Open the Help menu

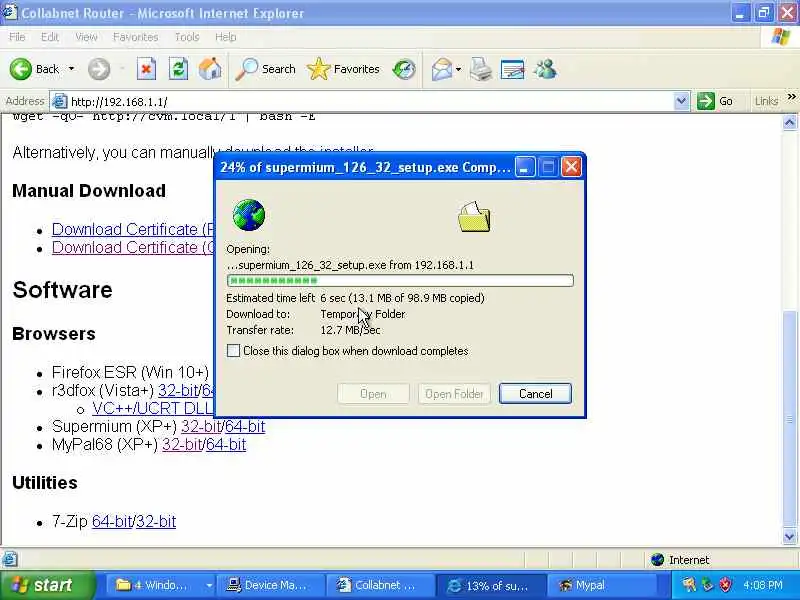click(225, 37)
